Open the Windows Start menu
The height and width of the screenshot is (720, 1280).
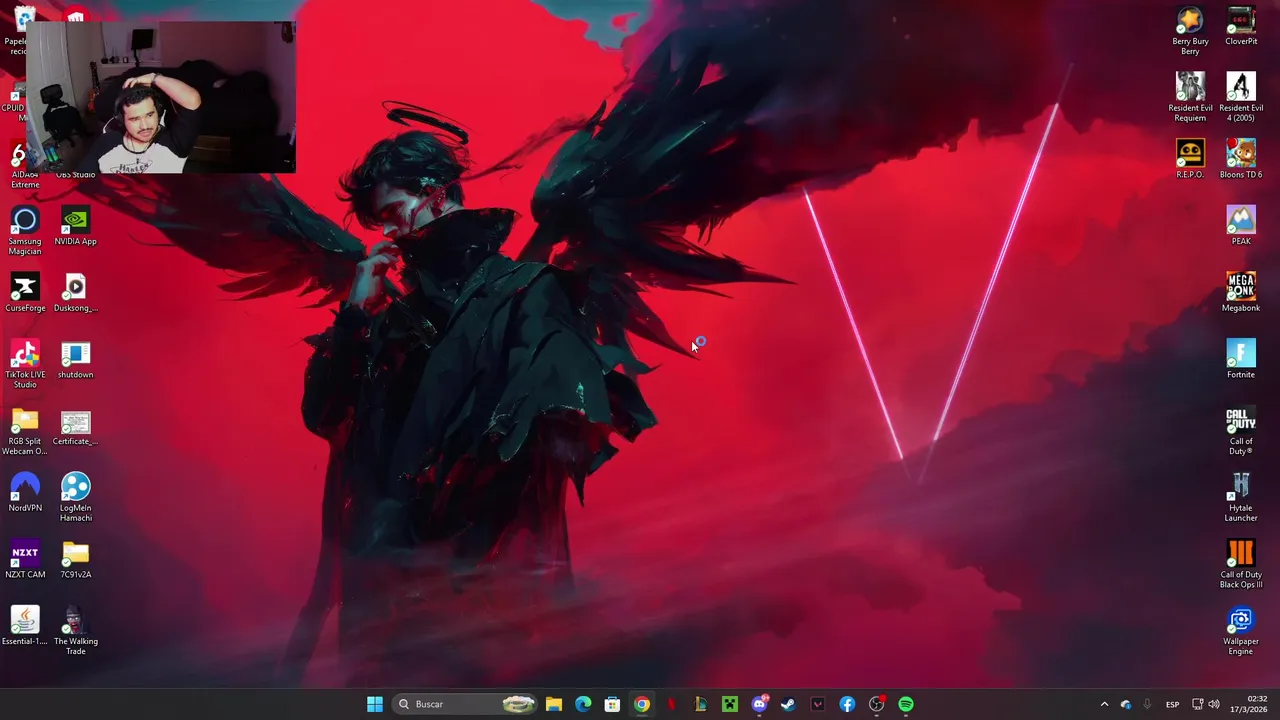point(374,704)
